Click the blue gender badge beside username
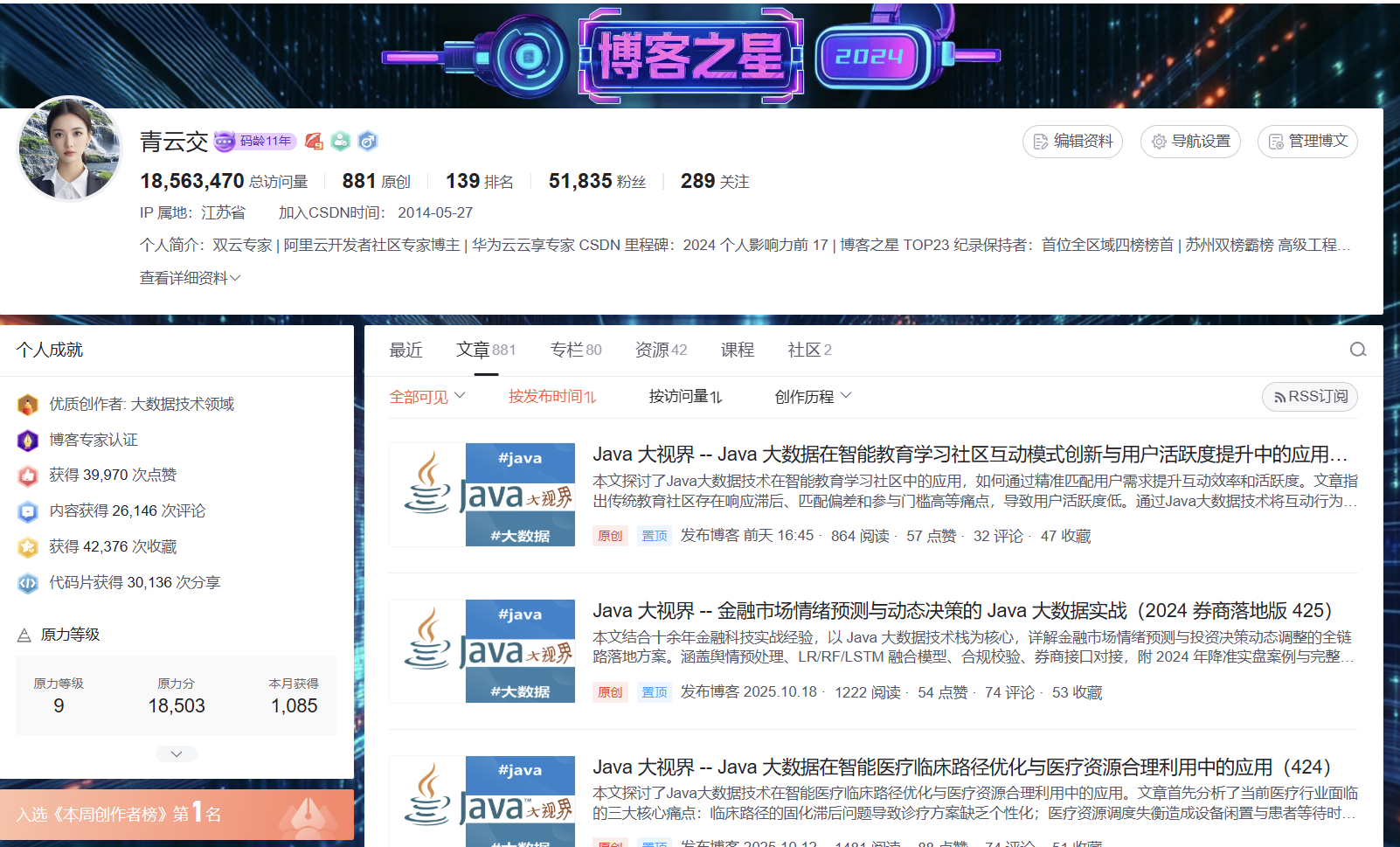1400x847 pixels. pos(368,141)
